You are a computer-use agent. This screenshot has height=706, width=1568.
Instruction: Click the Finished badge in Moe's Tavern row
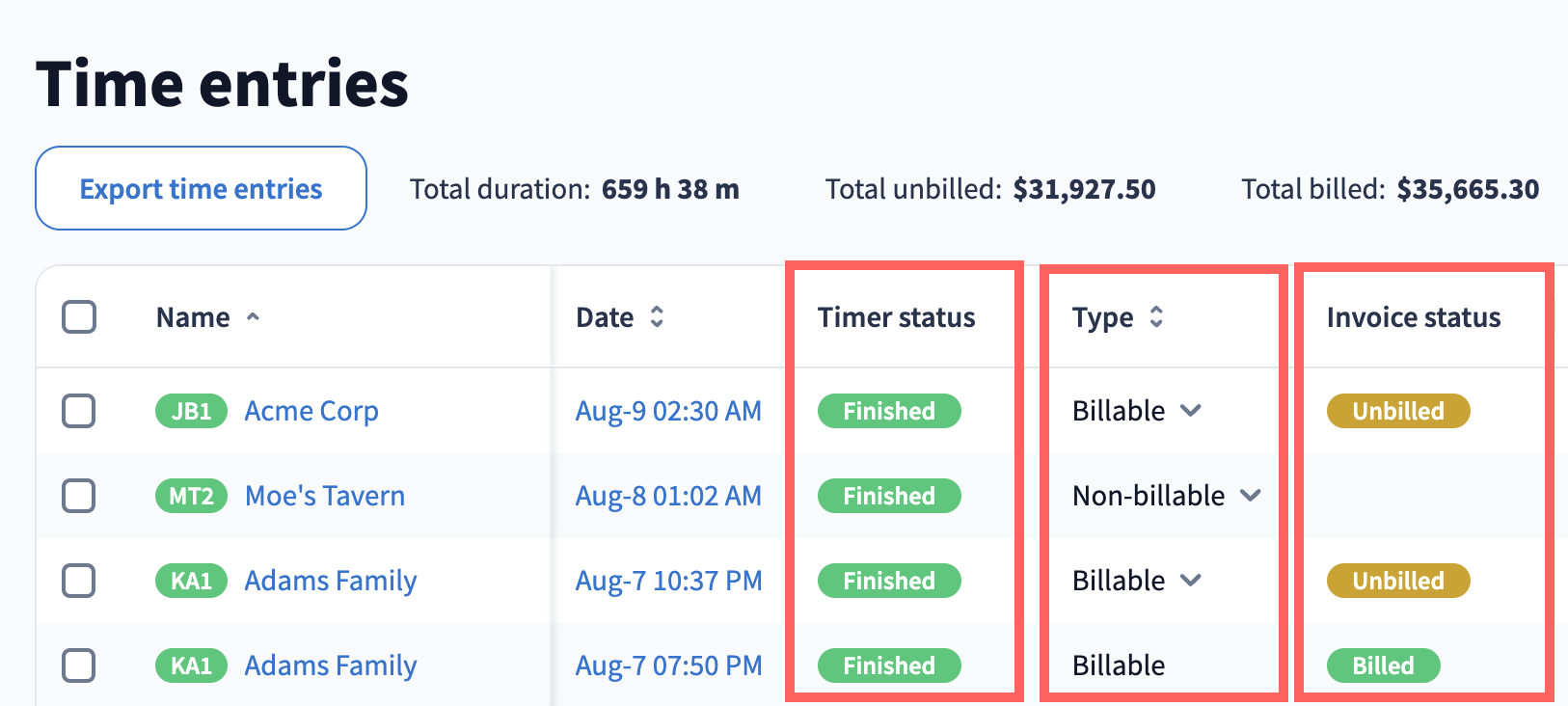pyautogui.click(x=888, y=497)
